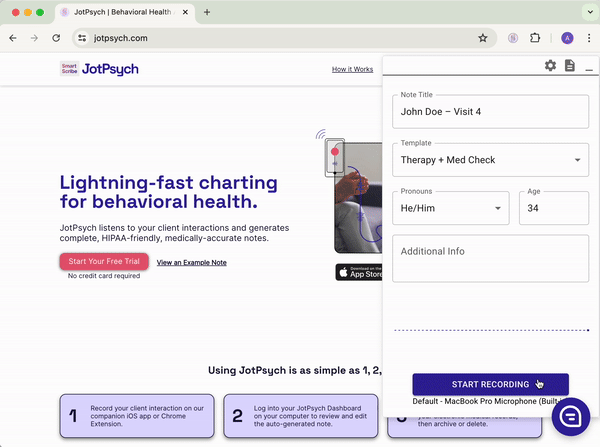Open the How it Works link

352,69
